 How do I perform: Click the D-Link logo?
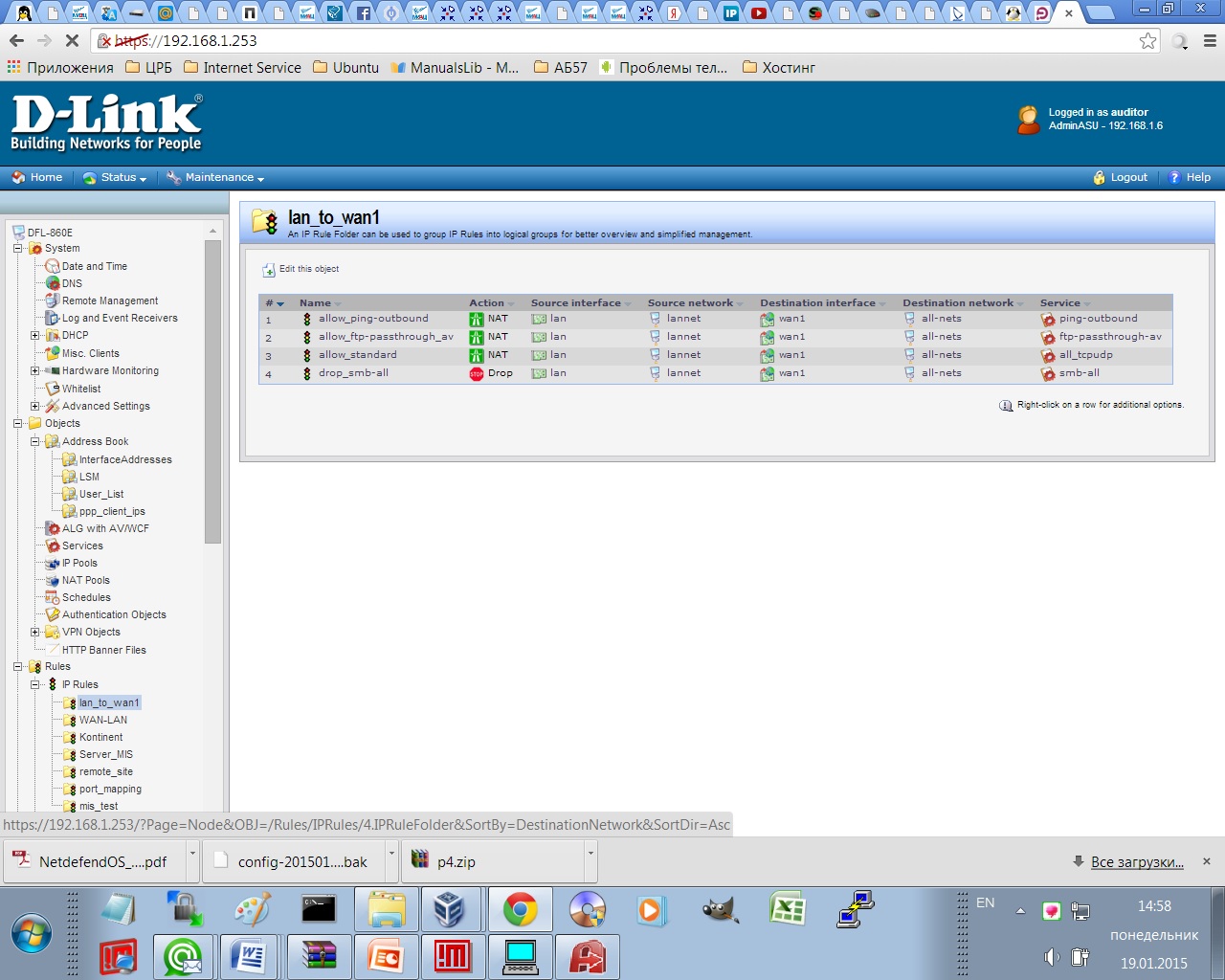coord(106,122)
